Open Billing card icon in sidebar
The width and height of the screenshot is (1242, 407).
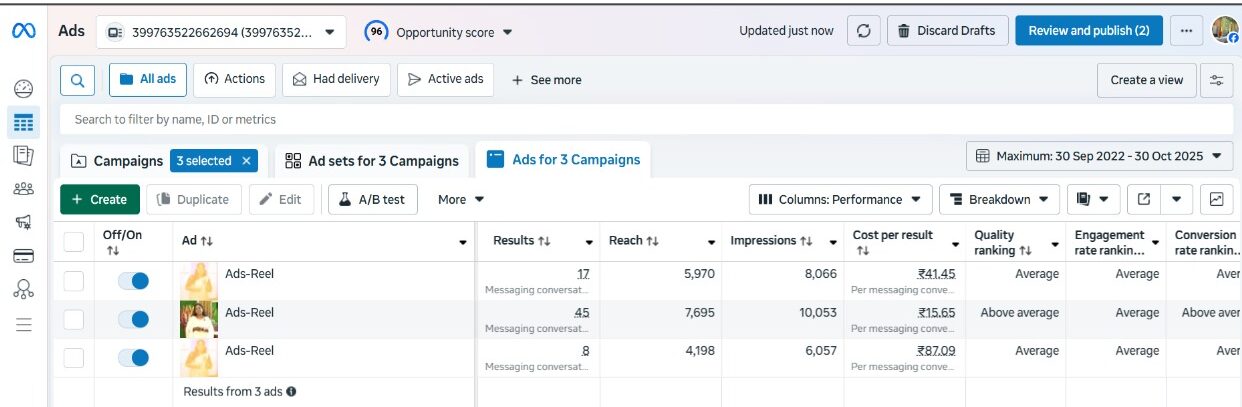24,256
